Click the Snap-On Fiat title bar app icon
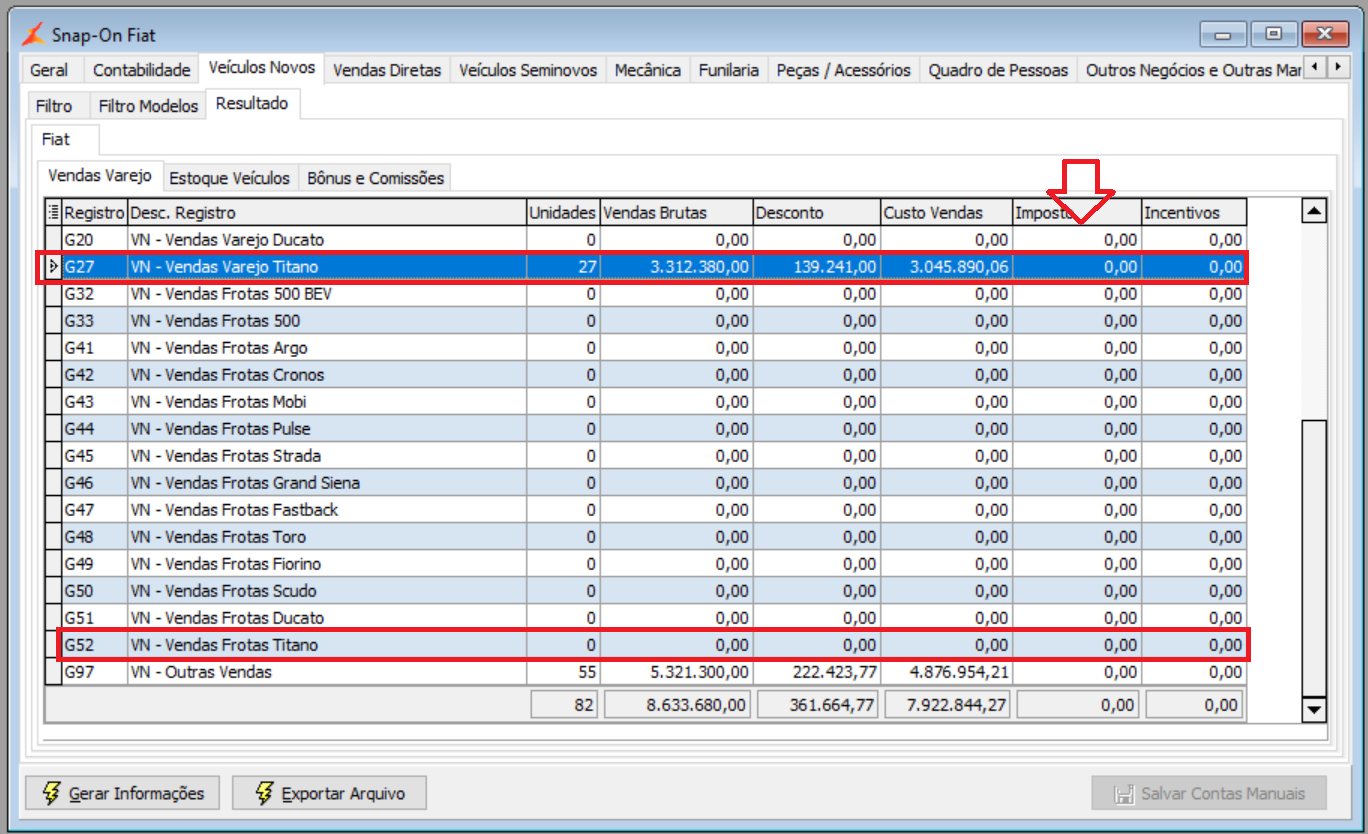Image resolution: width=1368 pixels, height=834 pixels. pos(34,35)
